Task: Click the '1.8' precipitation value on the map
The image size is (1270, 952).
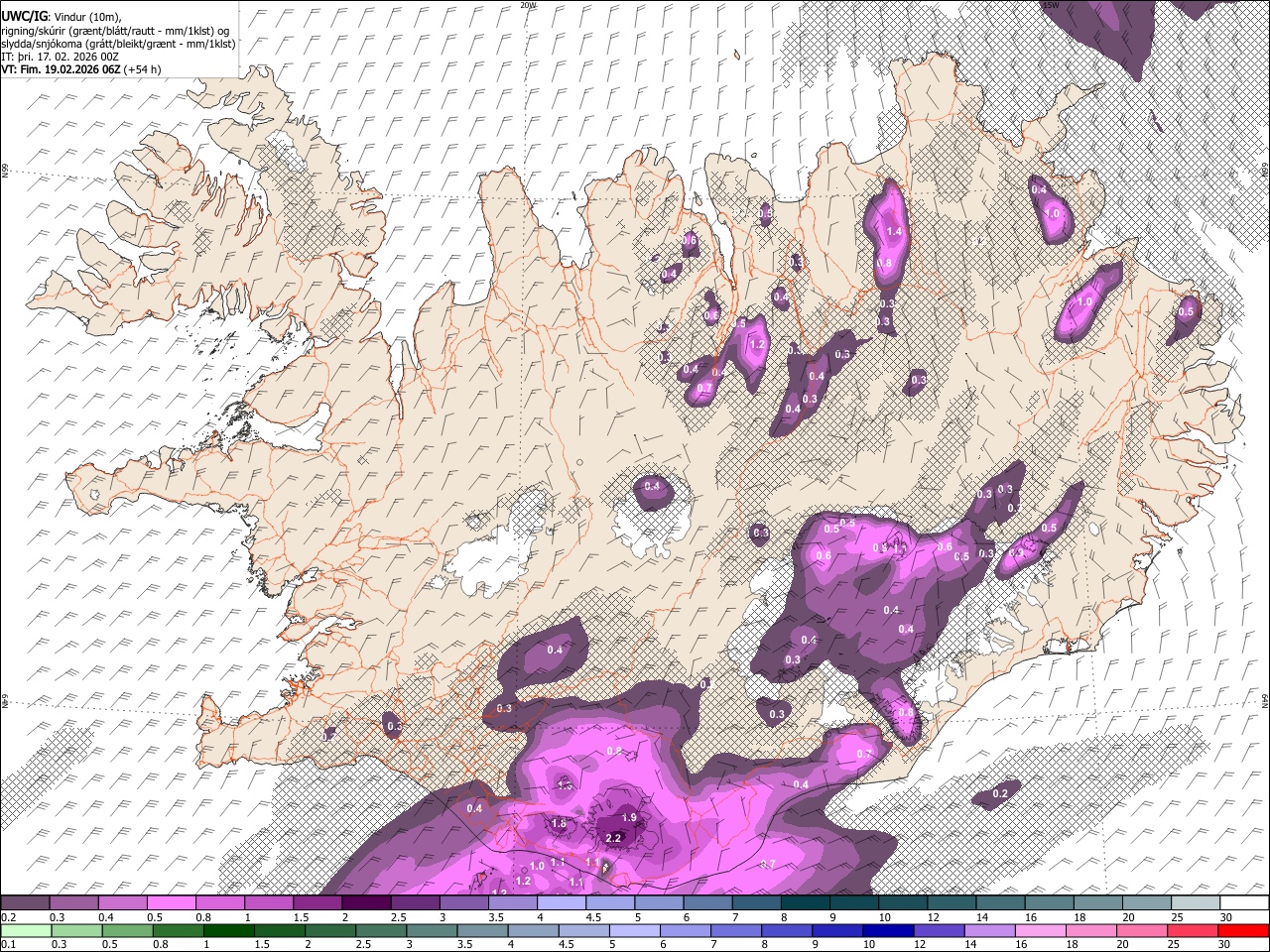Action: (559, 823)
